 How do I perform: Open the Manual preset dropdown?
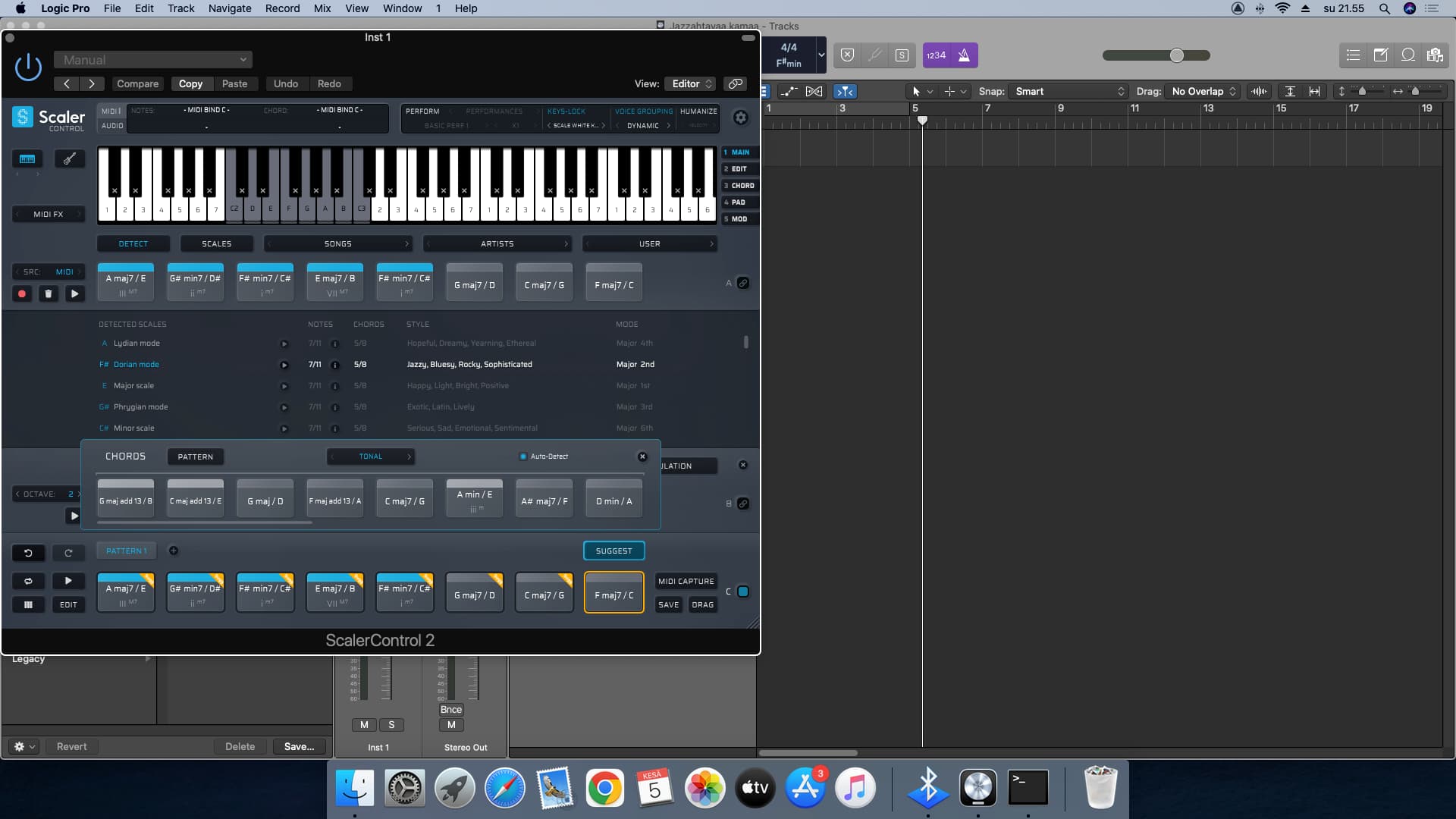153,60
